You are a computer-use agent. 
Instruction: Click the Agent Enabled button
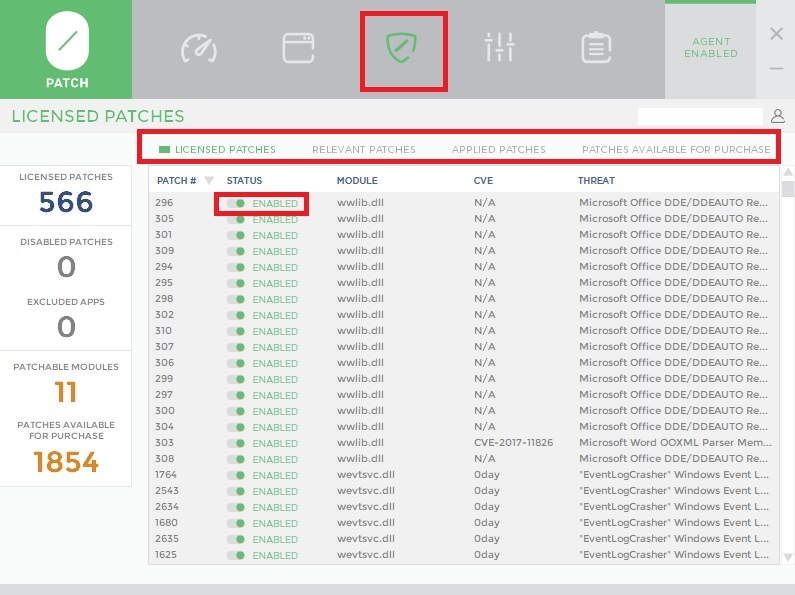pos(711,48)
